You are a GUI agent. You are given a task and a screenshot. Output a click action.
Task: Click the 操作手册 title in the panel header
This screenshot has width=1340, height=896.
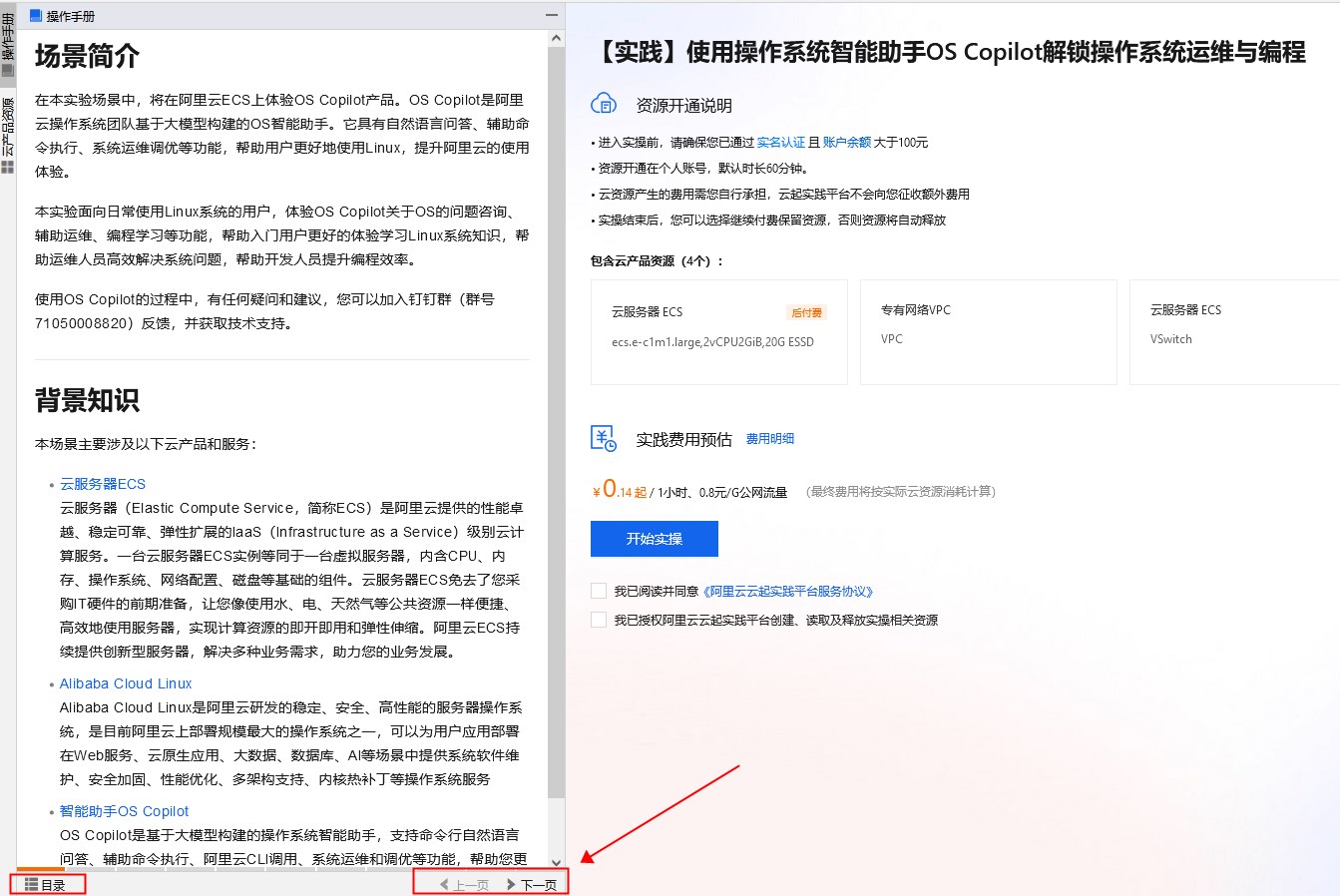point(71,16)
